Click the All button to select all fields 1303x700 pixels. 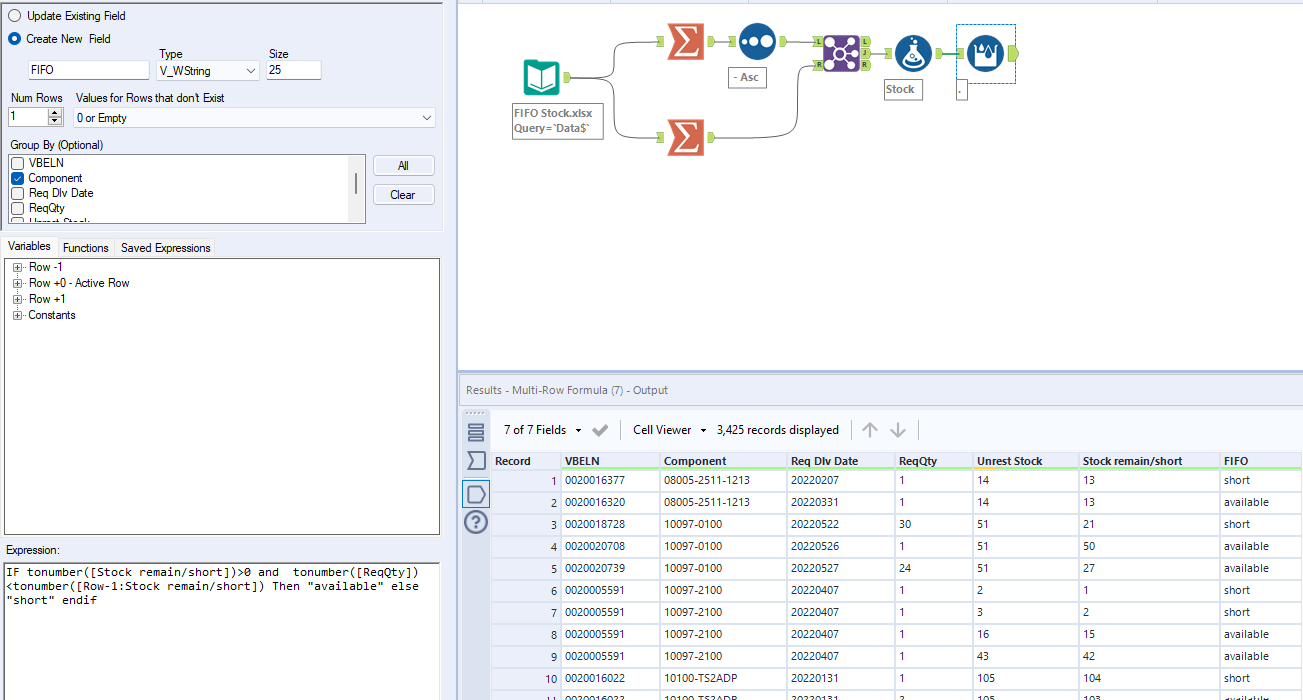pyautogui.click(x=403, y=164)
